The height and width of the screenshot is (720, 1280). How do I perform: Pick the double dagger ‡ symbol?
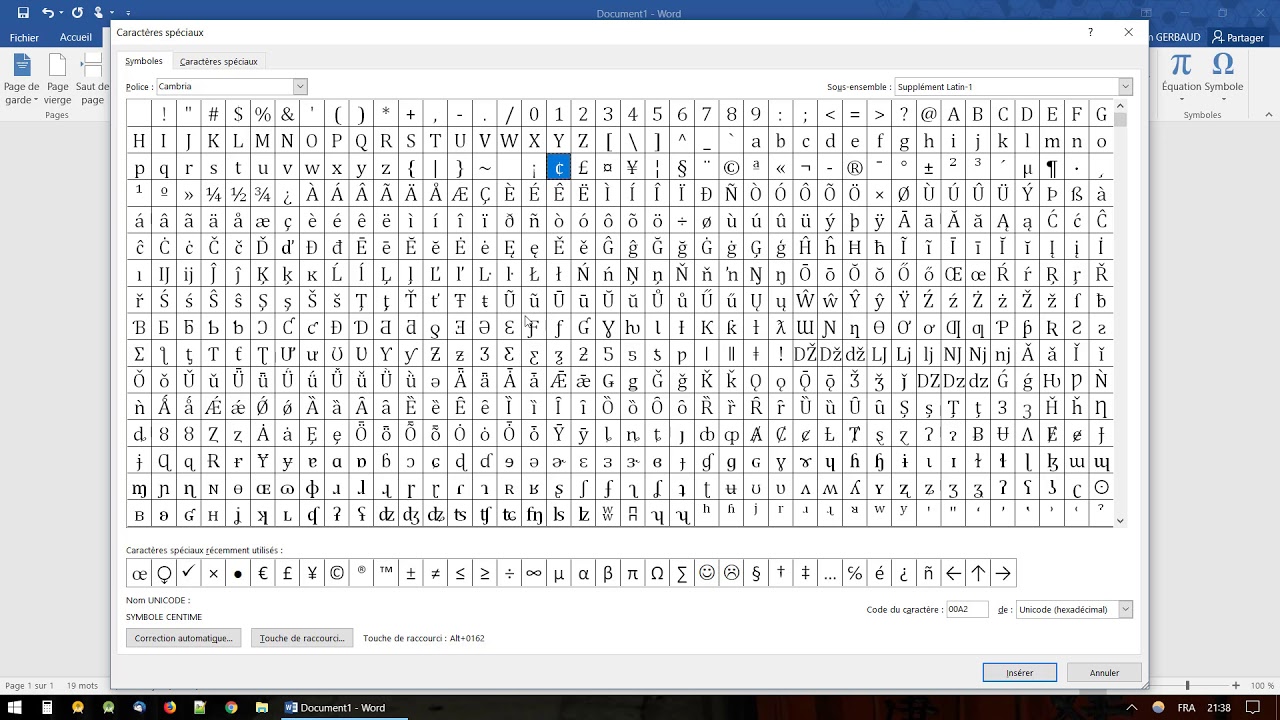[805, 573]
